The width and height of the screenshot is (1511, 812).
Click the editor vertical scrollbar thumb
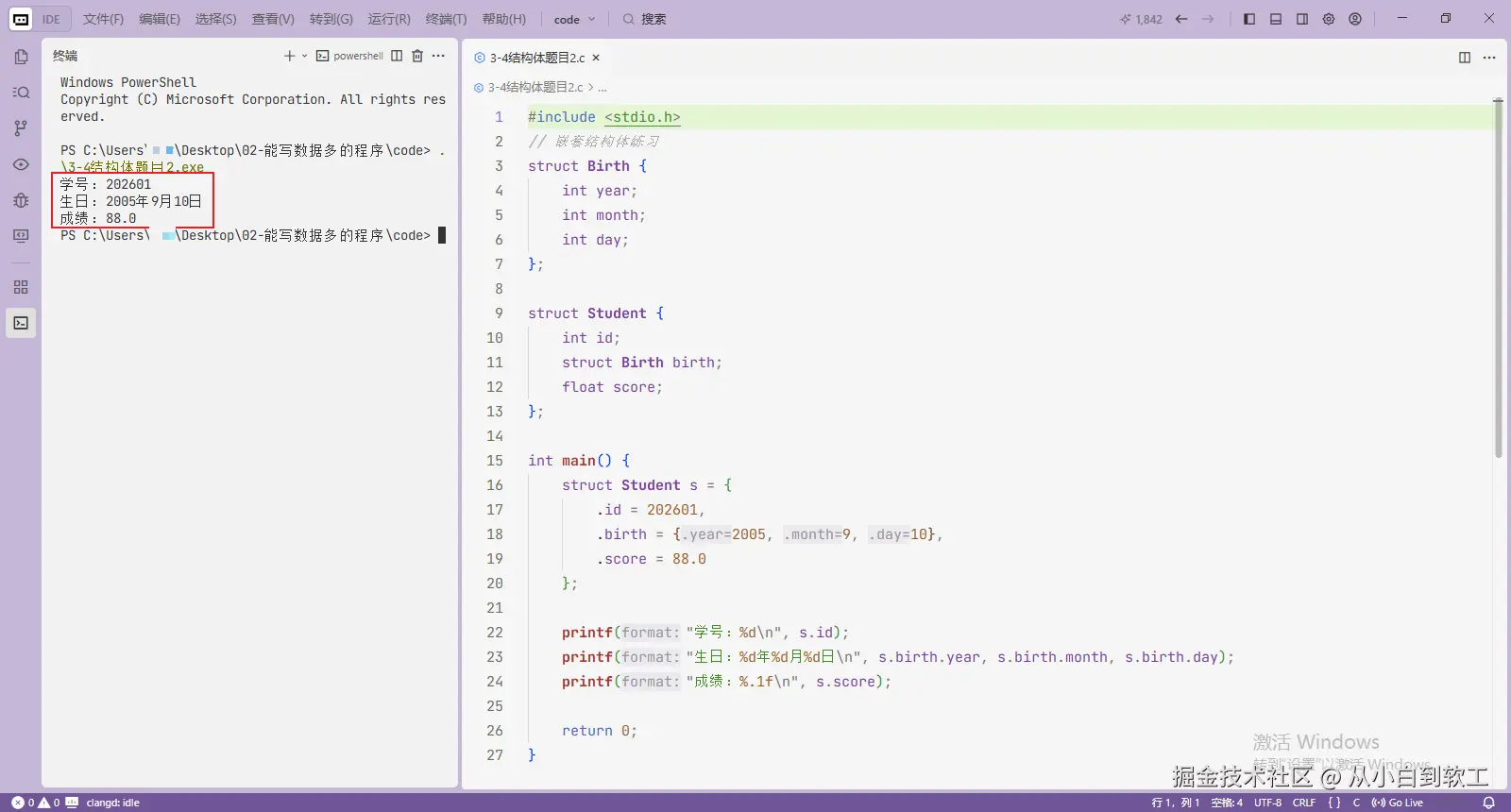click(x=1498, y=279)
